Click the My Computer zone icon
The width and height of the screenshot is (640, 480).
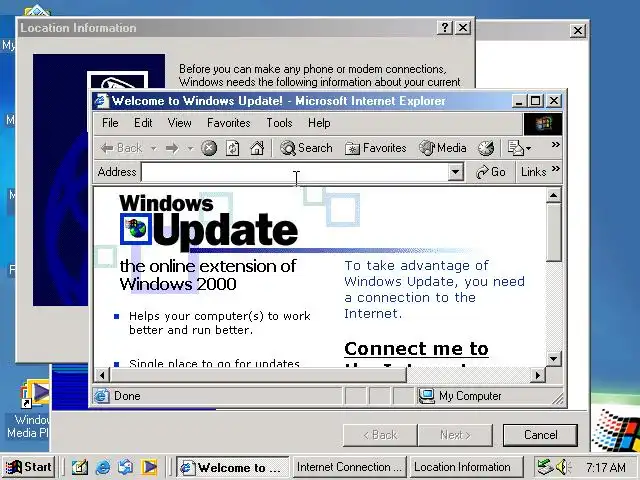tap(427, 396)
